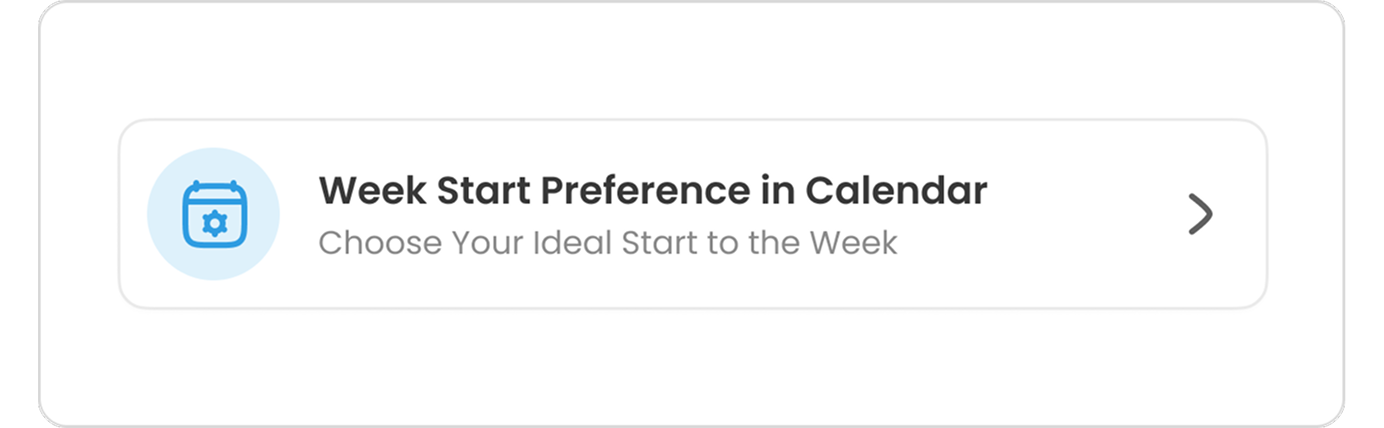This screenshot has width=1384, height=428.
Task: Open week start settings via the calendar icon
Action: point(214,214)
